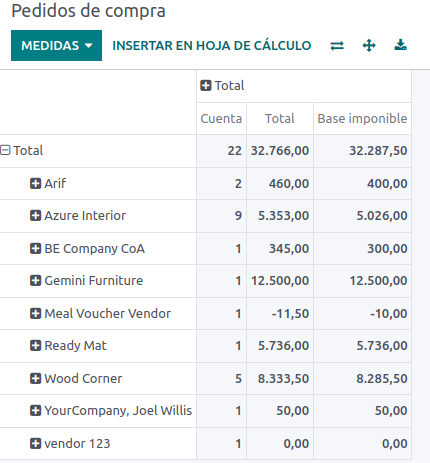The height and width of the screenshot is (463, 430).
Task: Expand the Gemini Furniture row
Action: pos(86,280)
